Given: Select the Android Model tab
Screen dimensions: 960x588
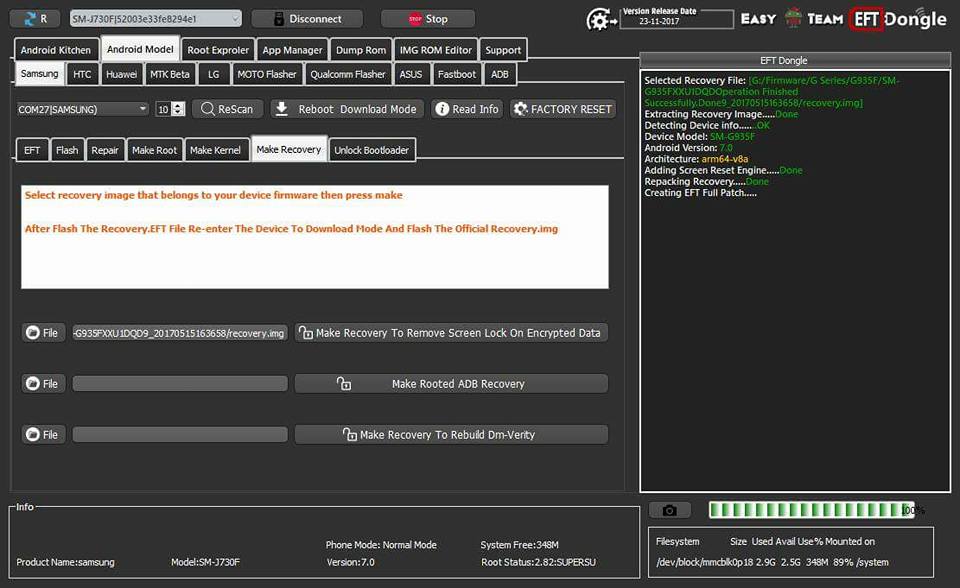Looking at the screenshot, I should (140, 48).
